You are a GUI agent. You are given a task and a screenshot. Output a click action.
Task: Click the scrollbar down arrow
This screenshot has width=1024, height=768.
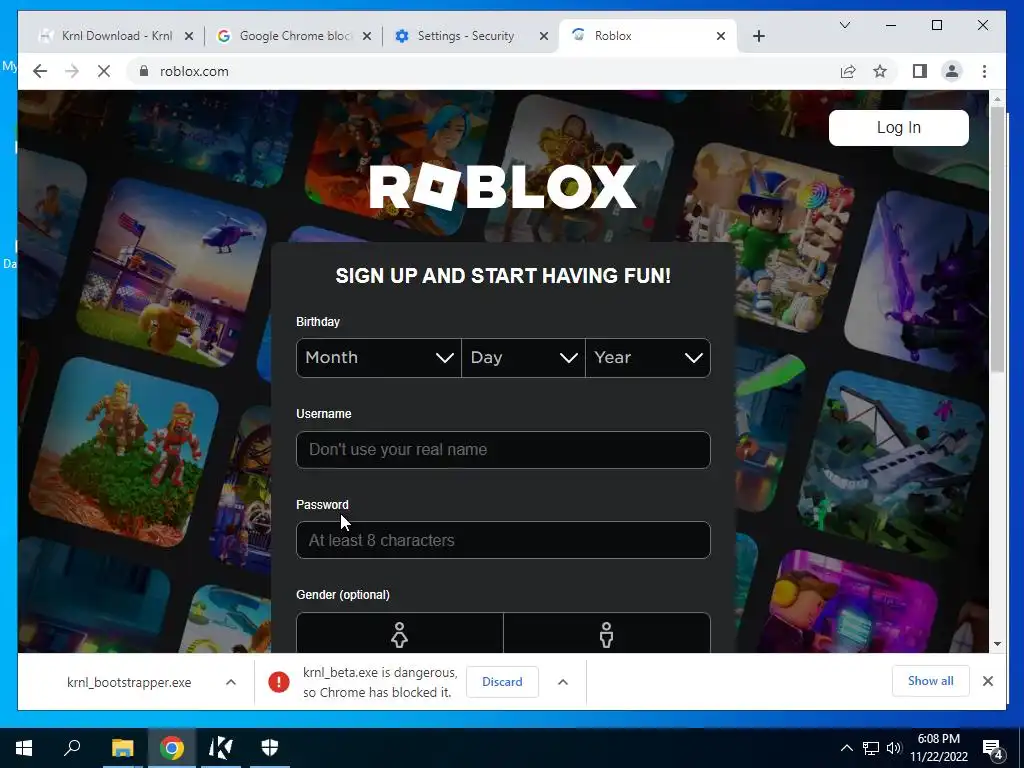[997, 644]
